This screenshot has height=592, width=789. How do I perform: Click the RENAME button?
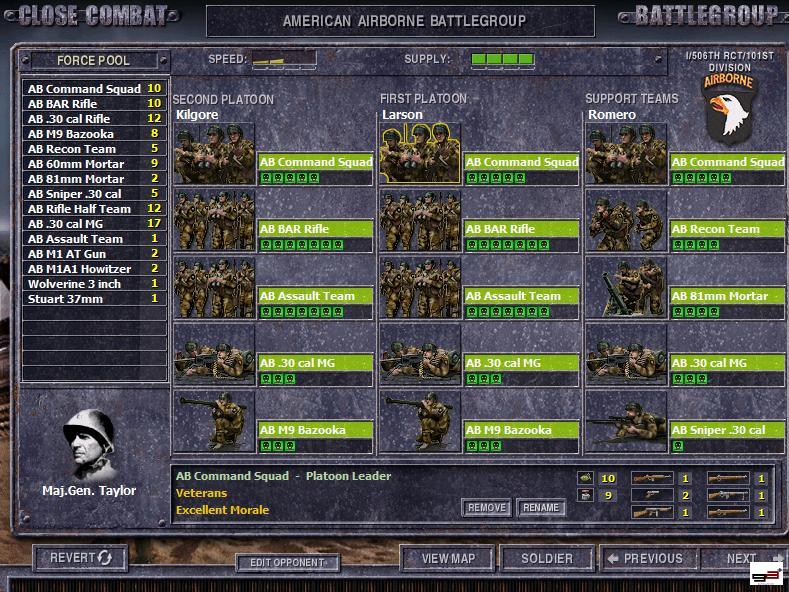541,507
